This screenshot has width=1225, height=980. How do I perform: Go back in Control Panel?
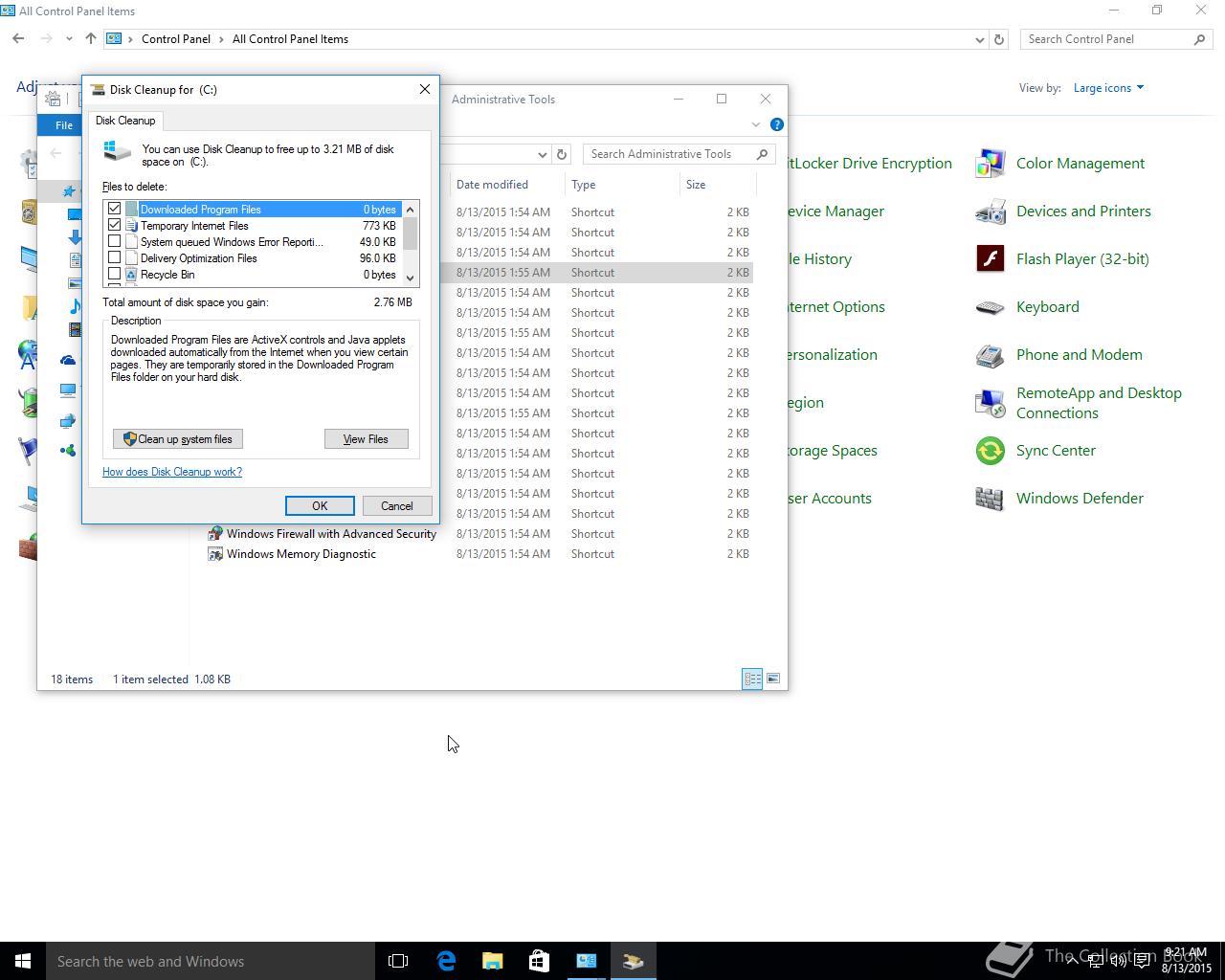(x=18, y=39)
